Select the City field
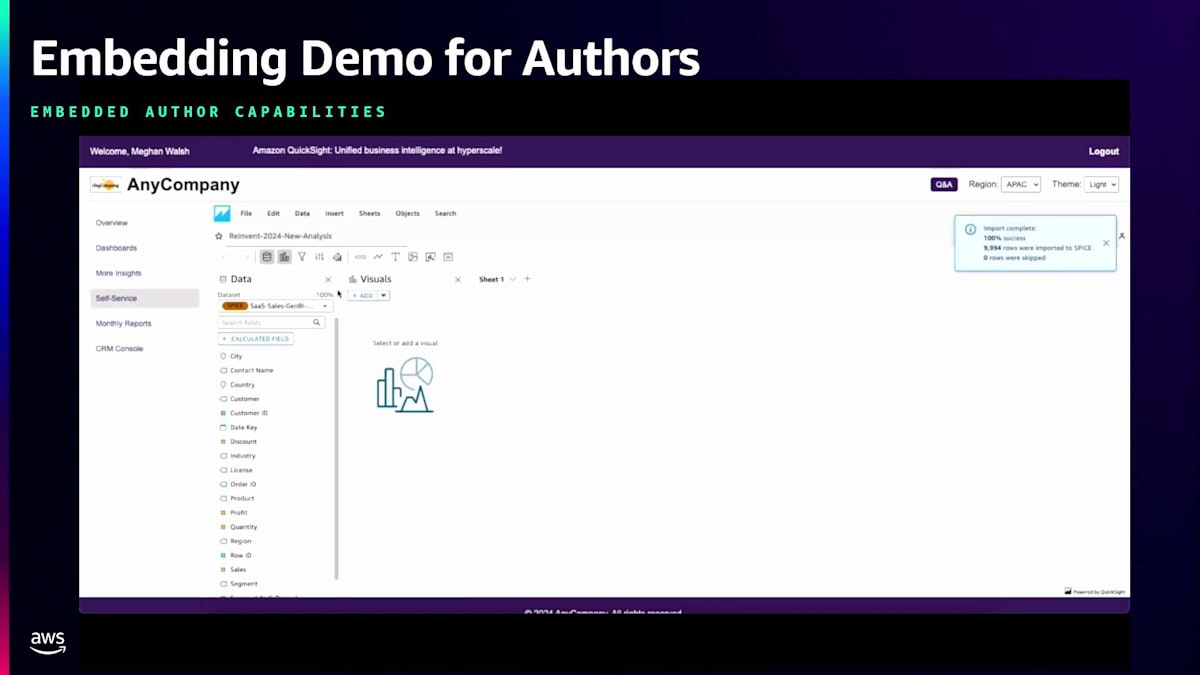 point(236,356)
